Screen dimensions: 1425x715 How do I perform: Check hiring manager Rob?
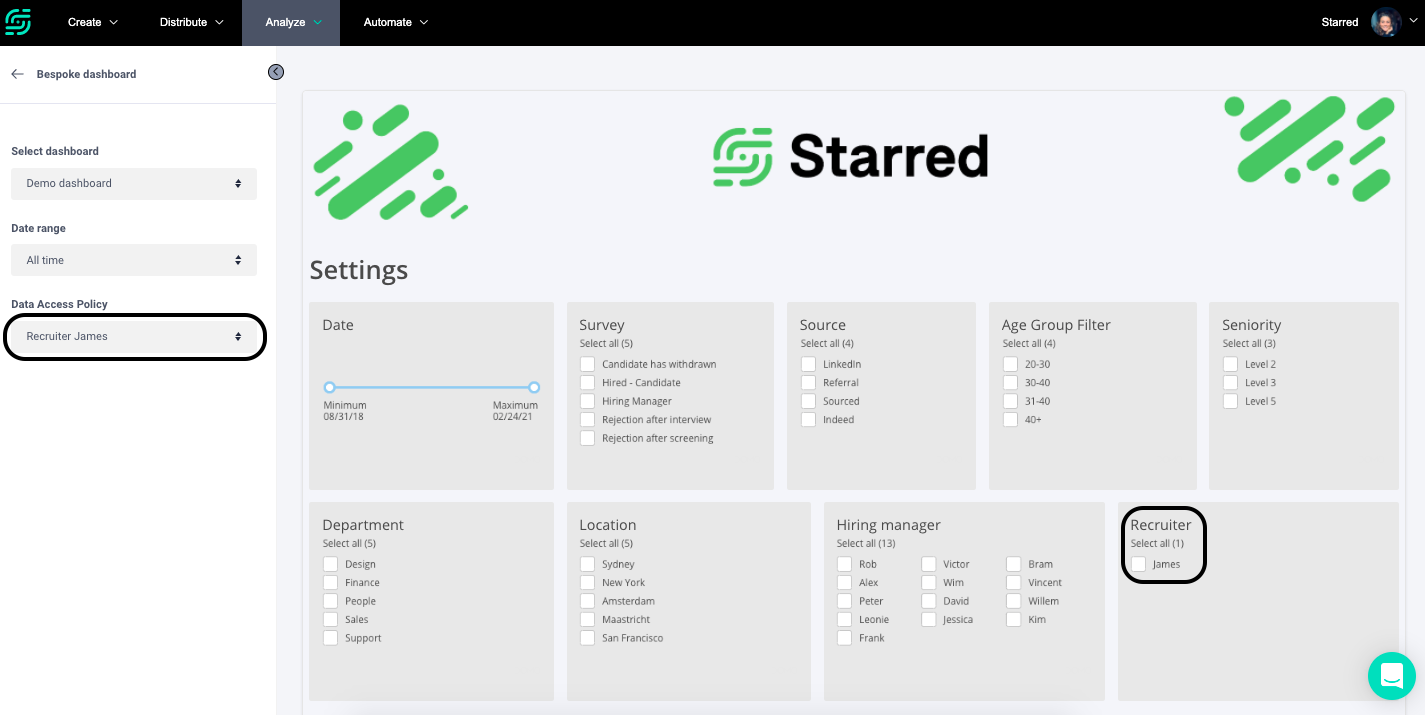click(x=845, y=564)
